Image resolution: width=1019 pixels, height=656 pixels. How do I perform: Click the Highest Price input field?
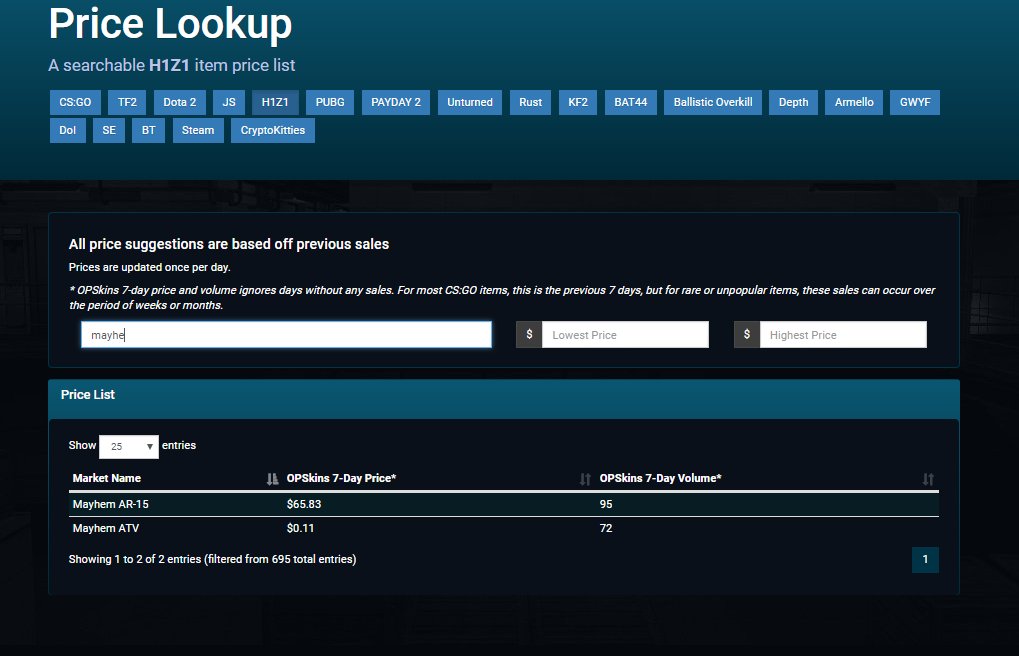[x=844, y=335]
